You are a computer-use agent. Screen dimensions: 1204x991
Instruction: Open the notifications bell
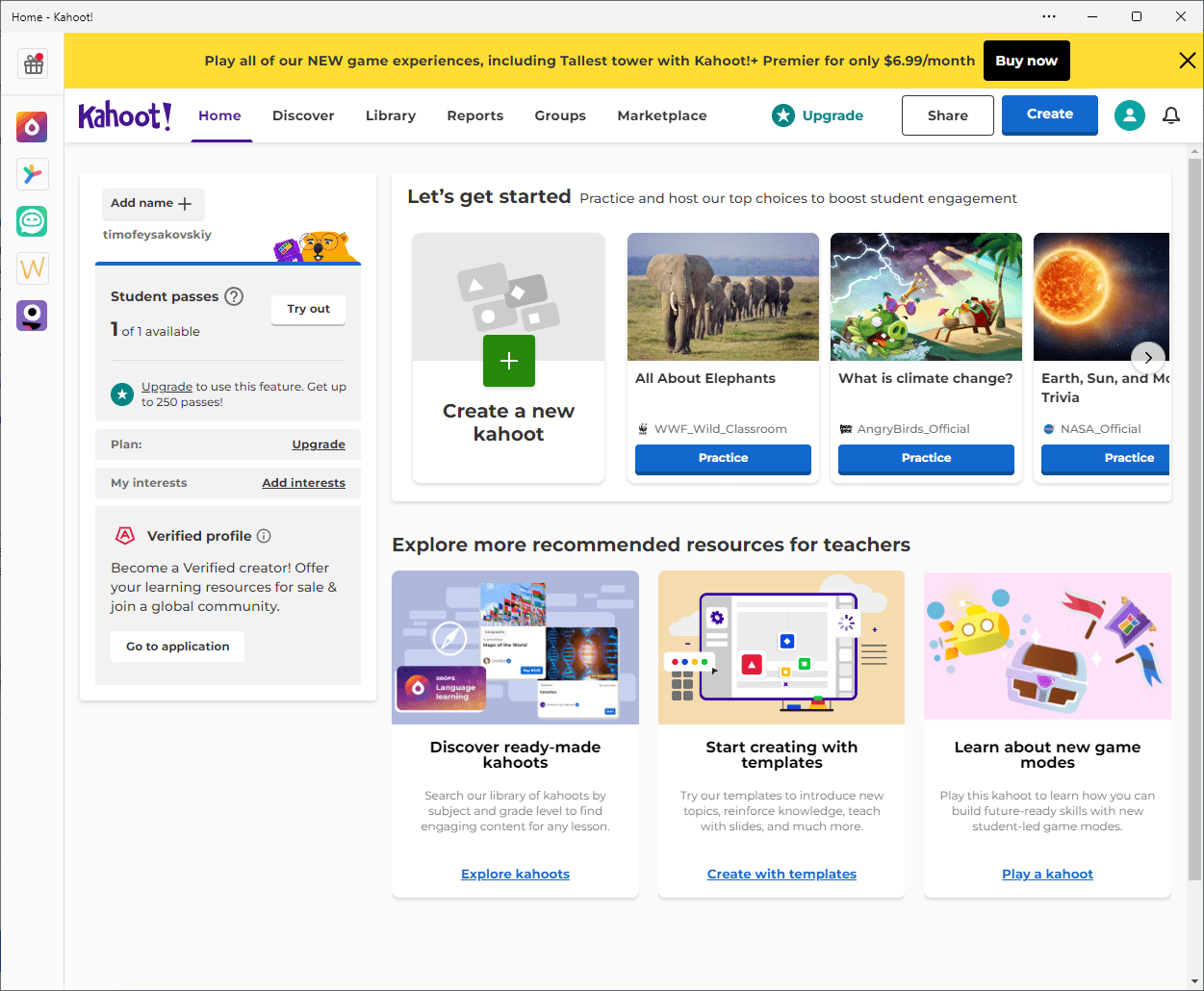1171,115
